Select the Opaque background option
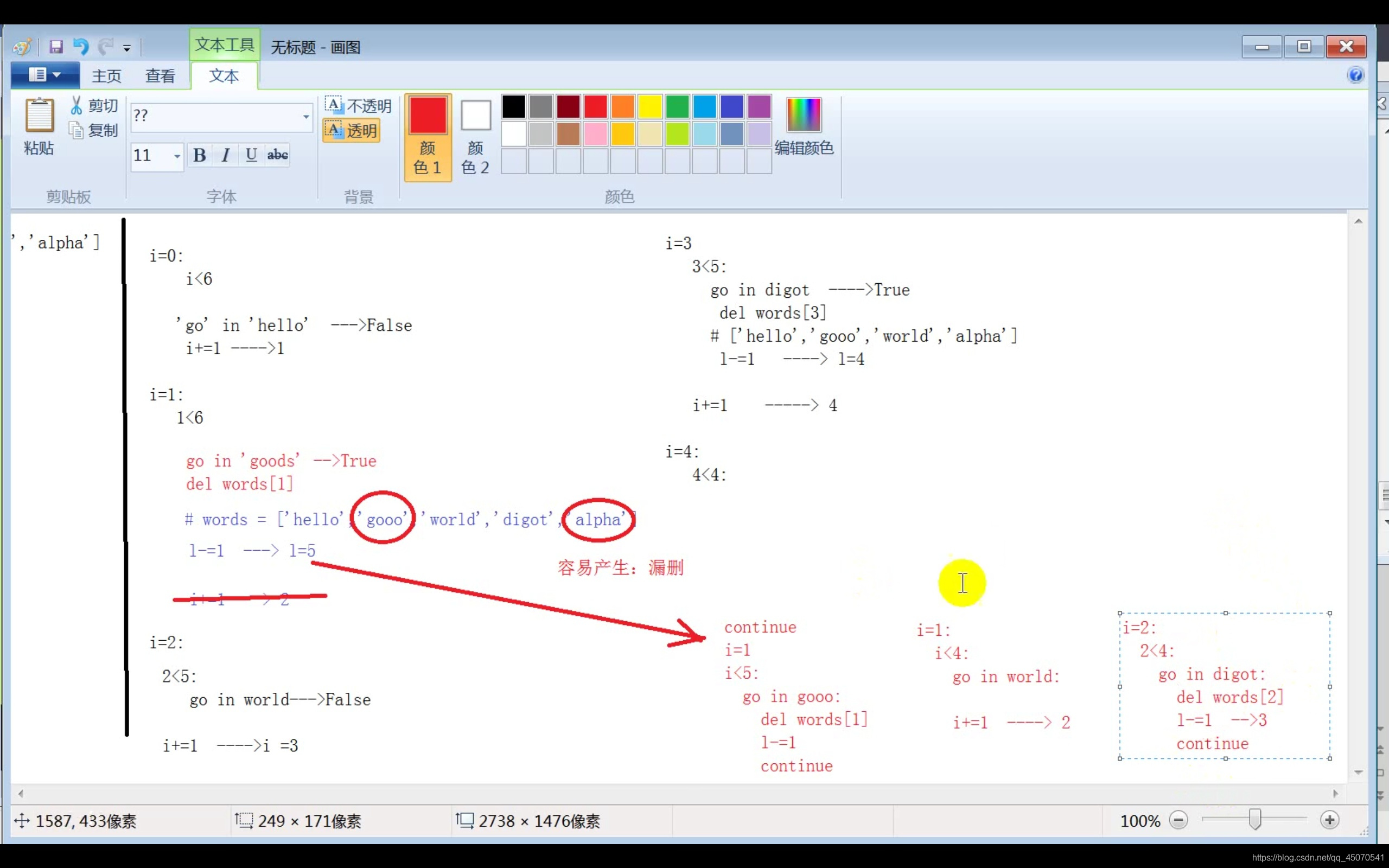Image resolution: width=1389 pixels, height=868 pixels. tap(358, 106)
